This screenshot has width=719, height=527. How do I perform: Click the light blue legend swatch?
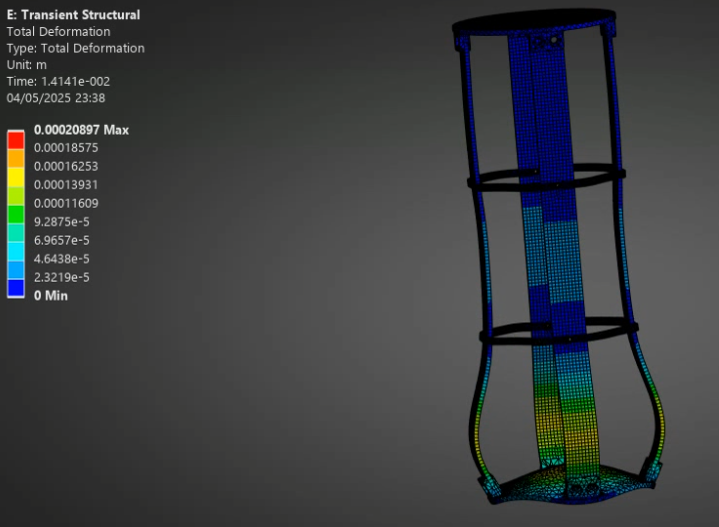click(16, 270)
